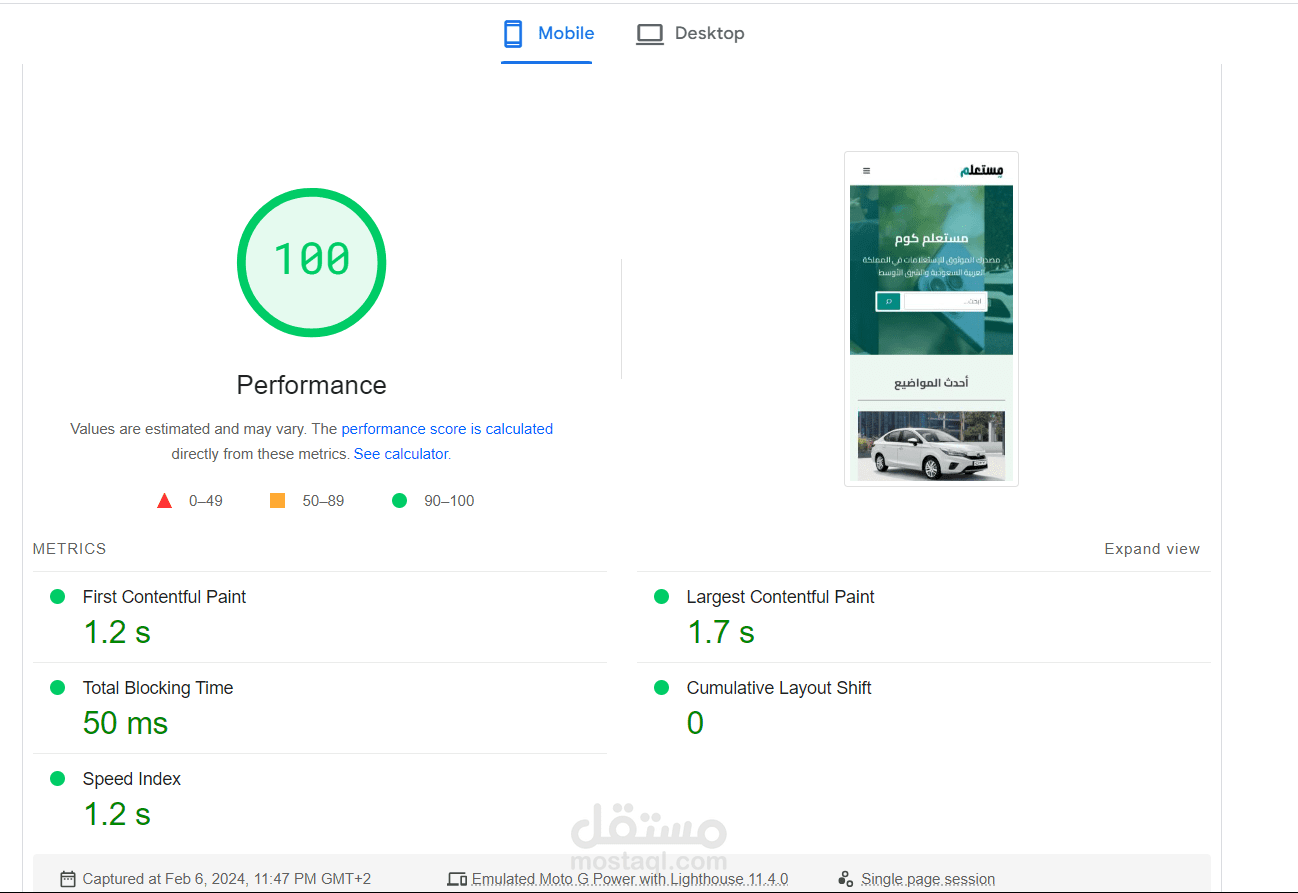Click the First Contentful Paint value 1.2 s
The width and height of the screenshot is (1298, 893).
click(x=117, y=633)
